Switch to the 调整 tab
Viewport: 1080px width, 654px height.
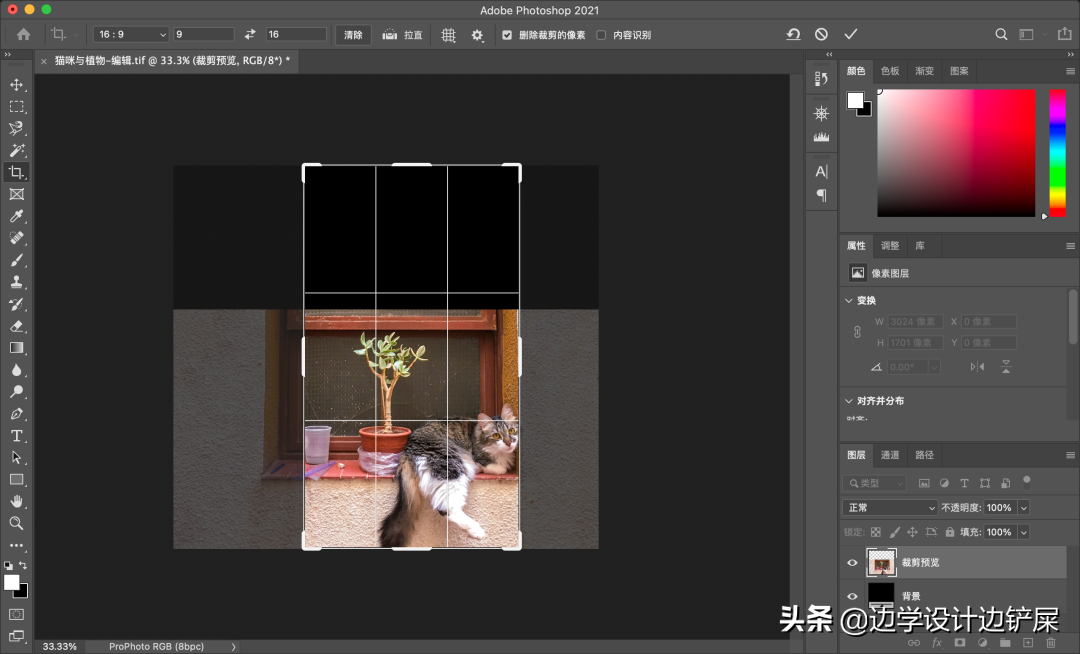tap(890, 246)
